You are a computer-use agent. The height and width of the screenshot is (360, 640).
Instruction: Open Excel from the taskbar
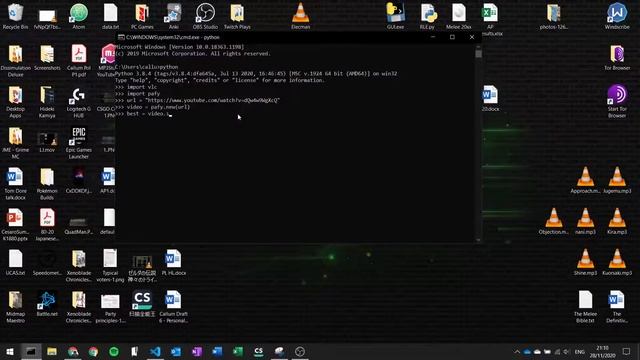click(238, 351)
